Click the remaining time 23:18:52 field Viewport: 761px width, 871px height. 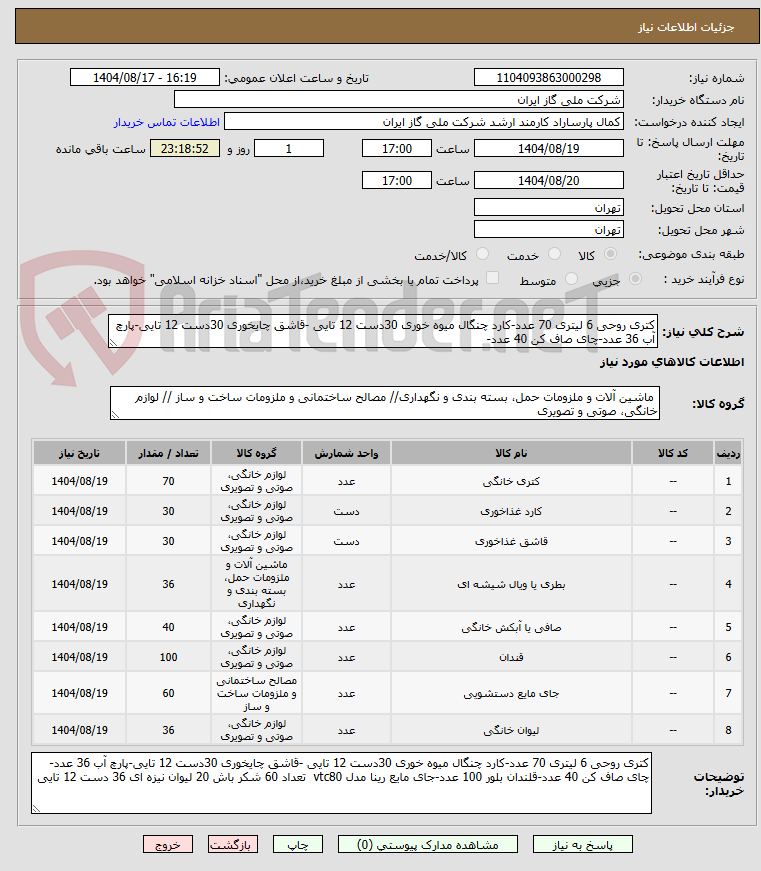[185, 148]
